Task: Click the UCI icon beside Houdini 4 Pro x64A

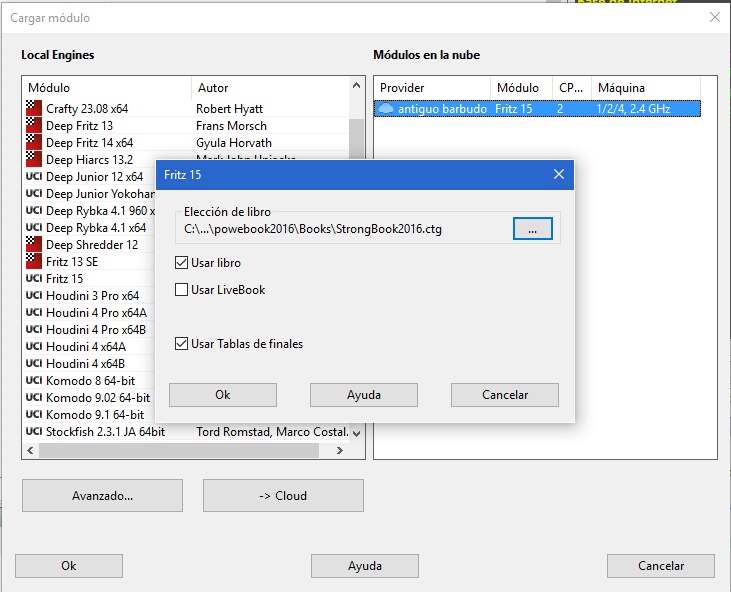Action: coord(34,312)
